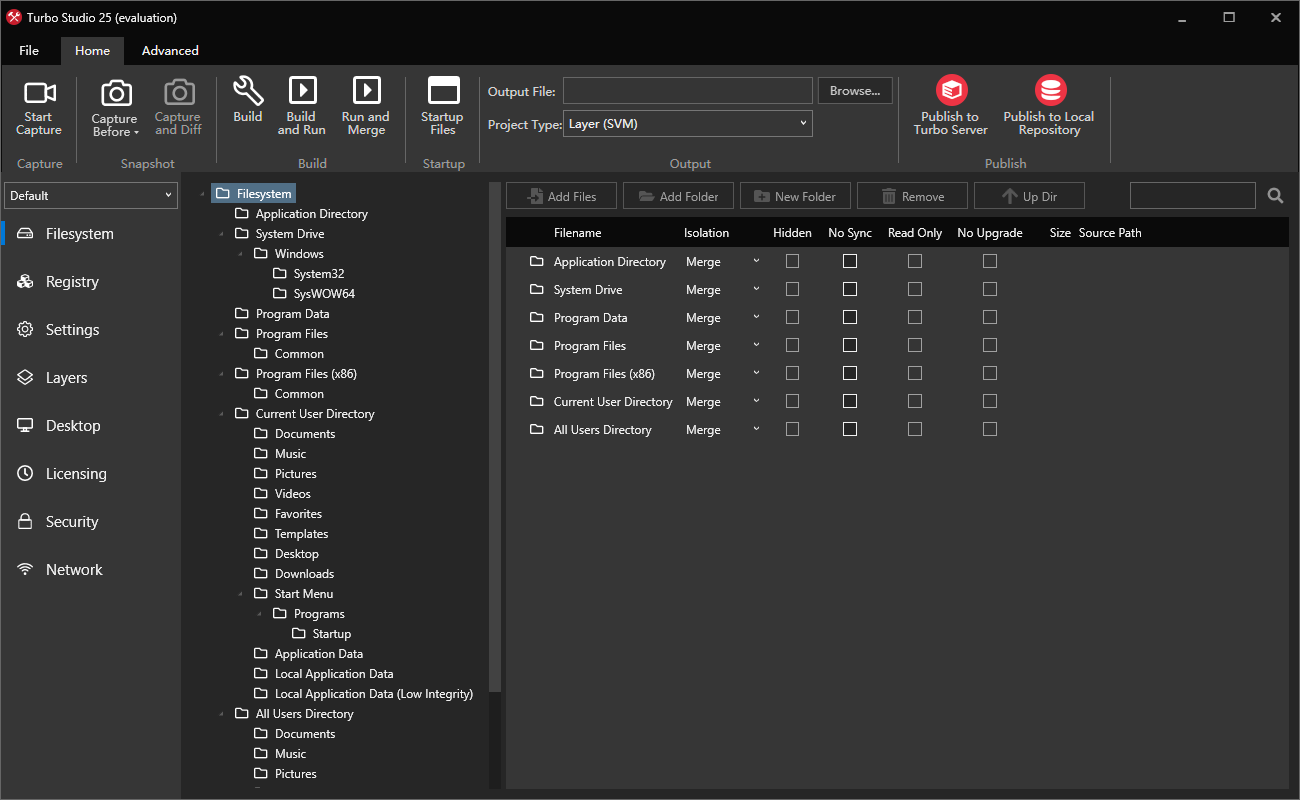1300x800 pixels.
Task: Check Read Only for Program Data row
Action: (x=915, y=317)
